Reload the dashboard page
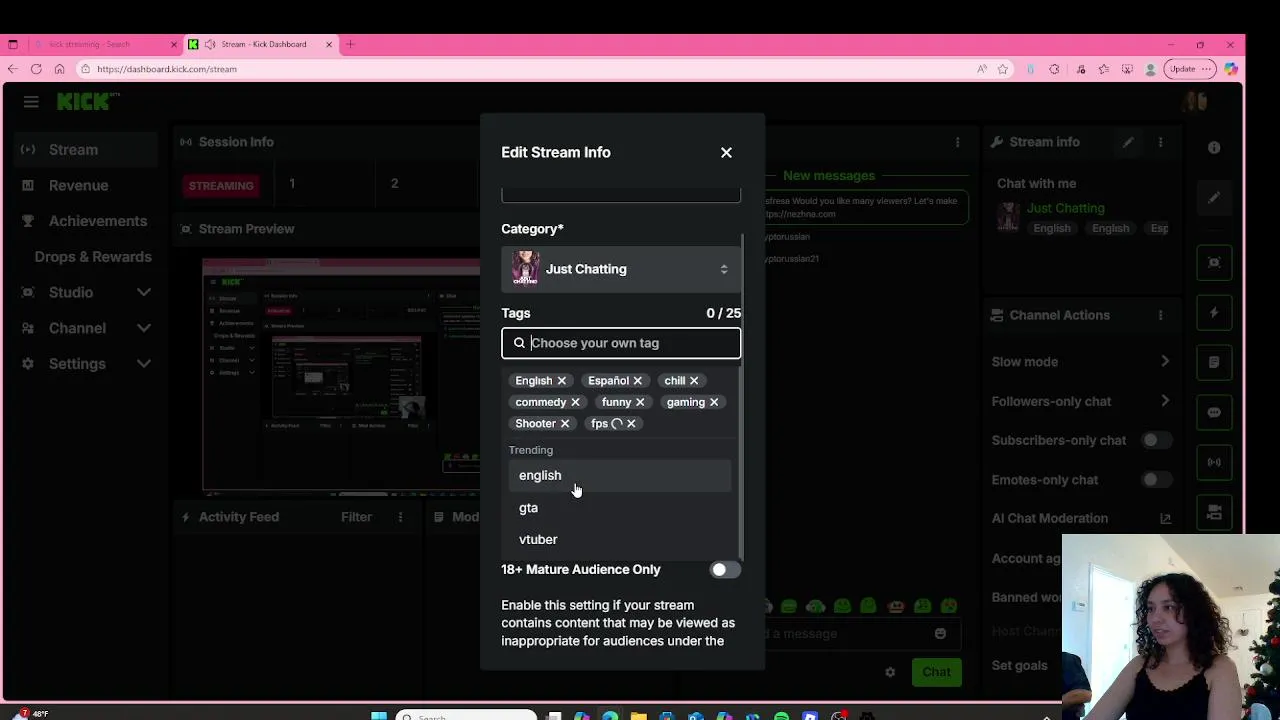Viewport: 1280px width, 720px height. pyautogui.click(x=36, y=69)
